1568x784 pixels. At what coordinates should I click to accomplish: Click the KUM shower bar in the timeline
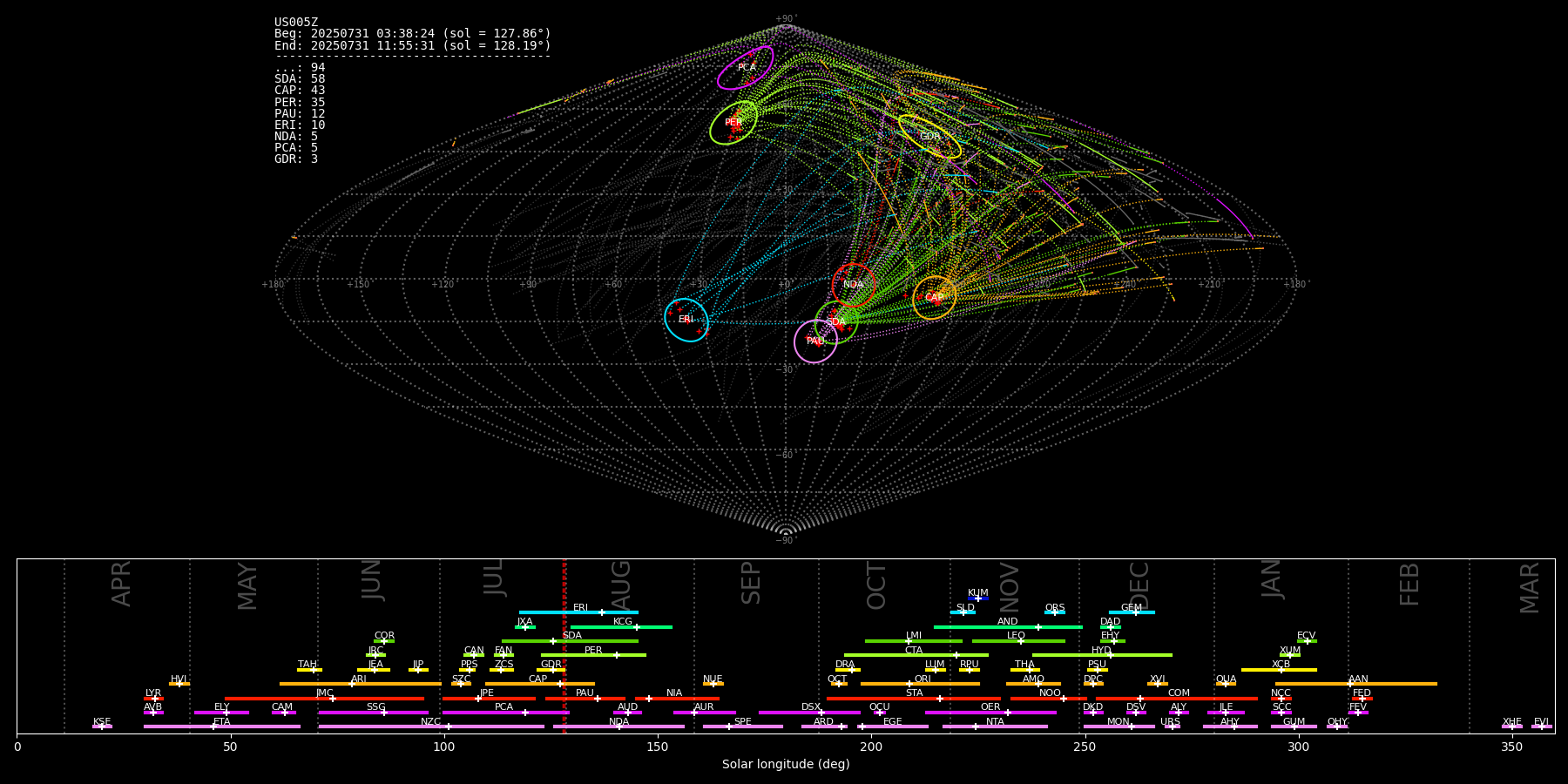pyautogui.click(x=978, y=598)
